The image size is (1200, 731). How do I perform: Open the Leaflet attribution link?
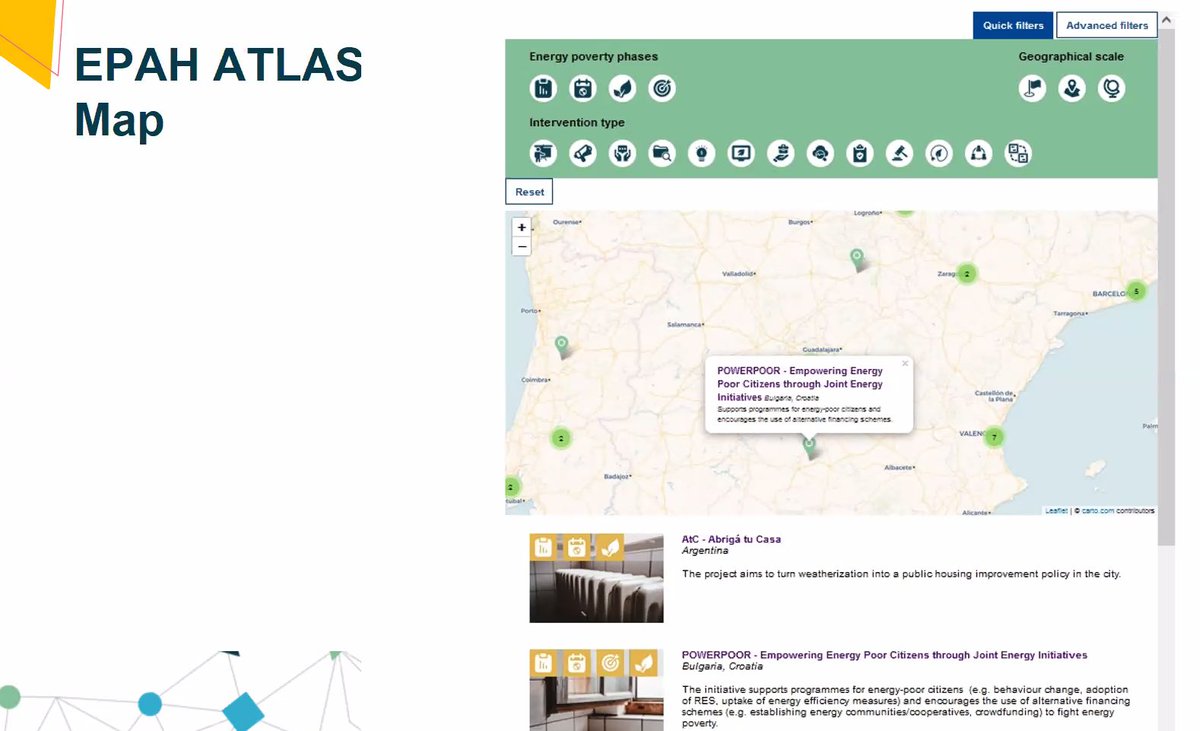point(1056,511)
